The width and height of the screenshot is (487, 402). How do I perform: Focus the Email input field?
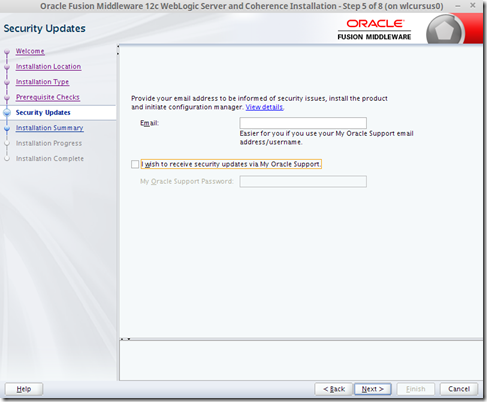coord(303,123)
